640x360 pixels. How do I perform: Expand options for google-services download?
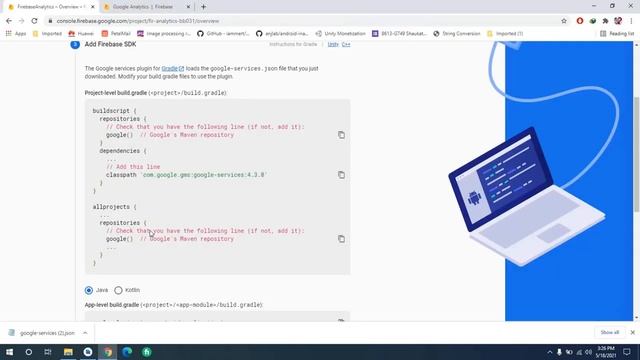(85, 333)
